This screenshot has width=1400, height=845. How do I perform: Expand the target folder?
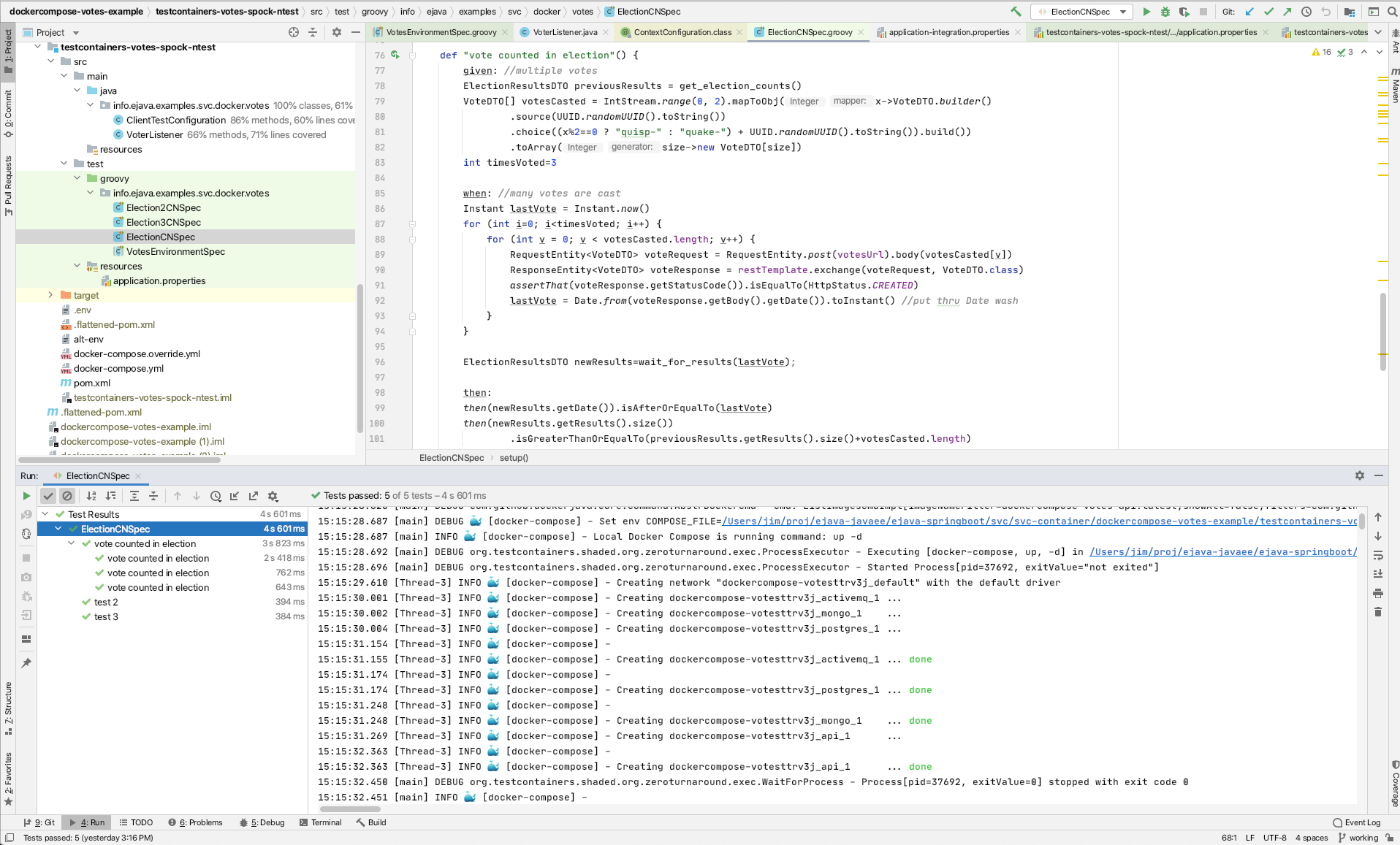tap(50, 295)
